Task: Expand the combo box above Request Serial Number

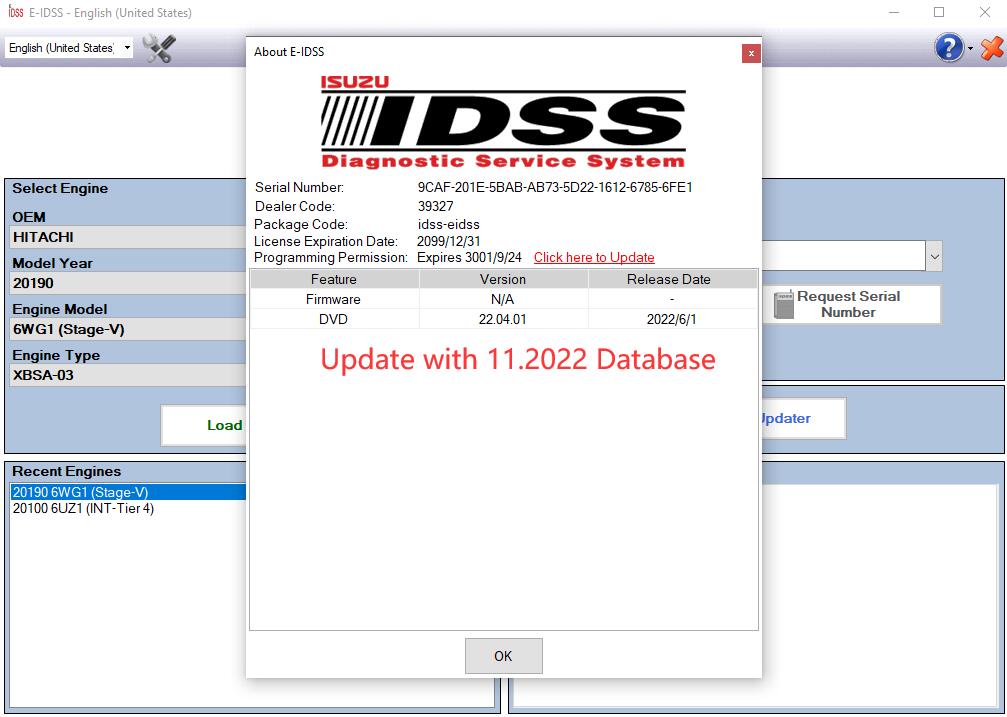Action: pyautogui.click(x=934, y=256)
